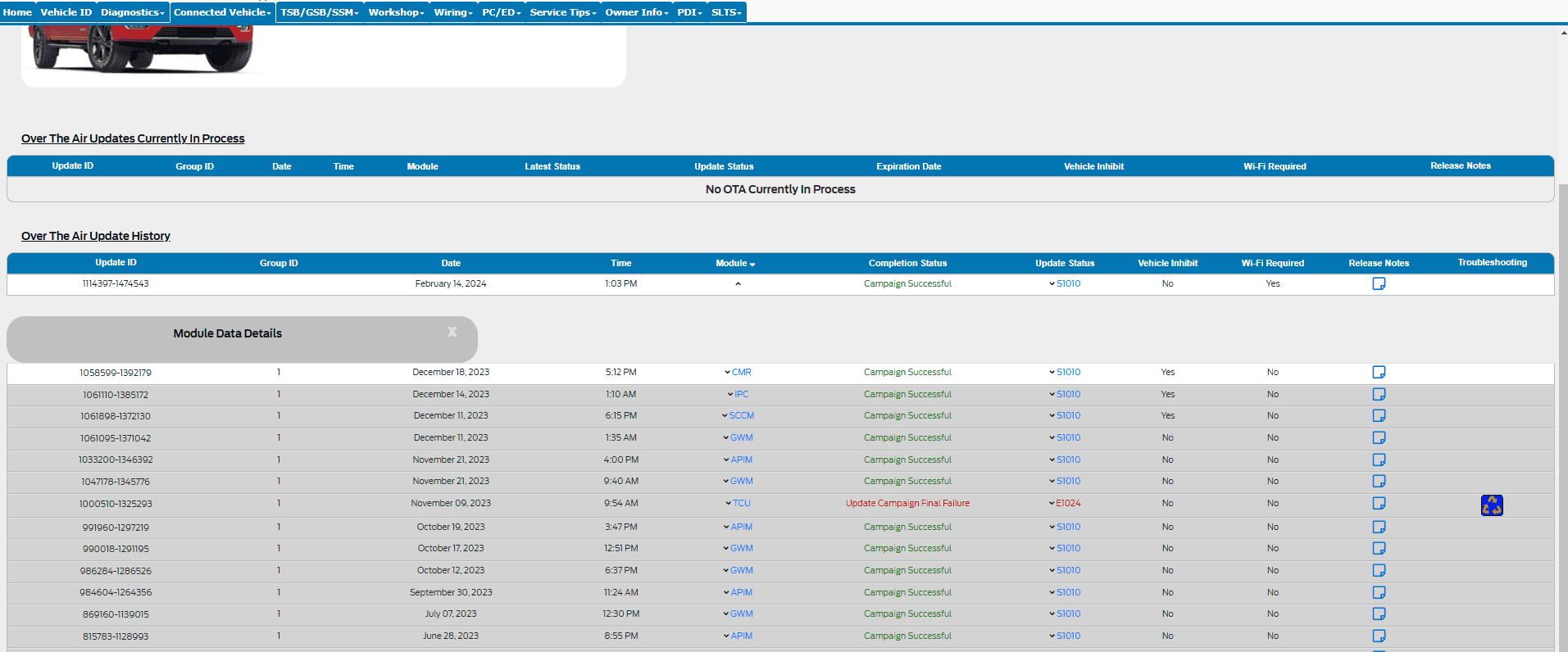The height and width of the screenshot is (652, 1568).
Task: Close the Module Data Details panel
Action: click(x=452, y=332)
